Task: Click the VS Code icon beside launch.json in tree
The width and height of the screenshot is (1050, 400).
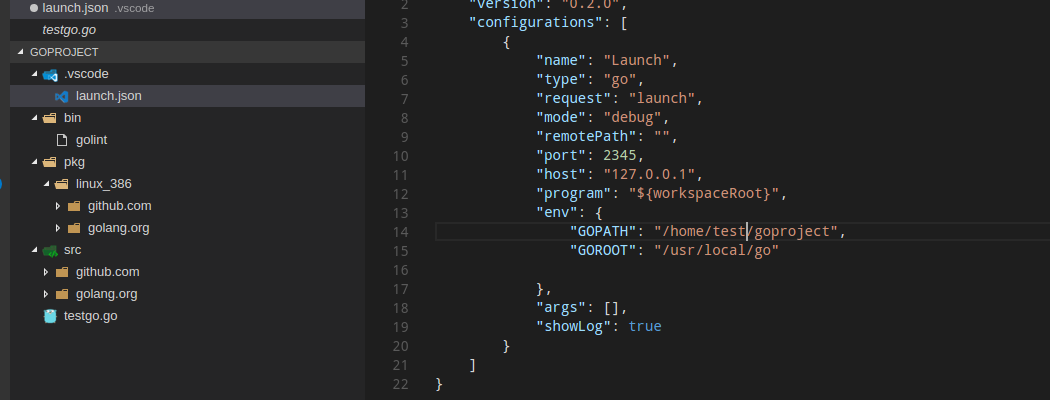Action: pyautogui.click(x=62, y=96)
